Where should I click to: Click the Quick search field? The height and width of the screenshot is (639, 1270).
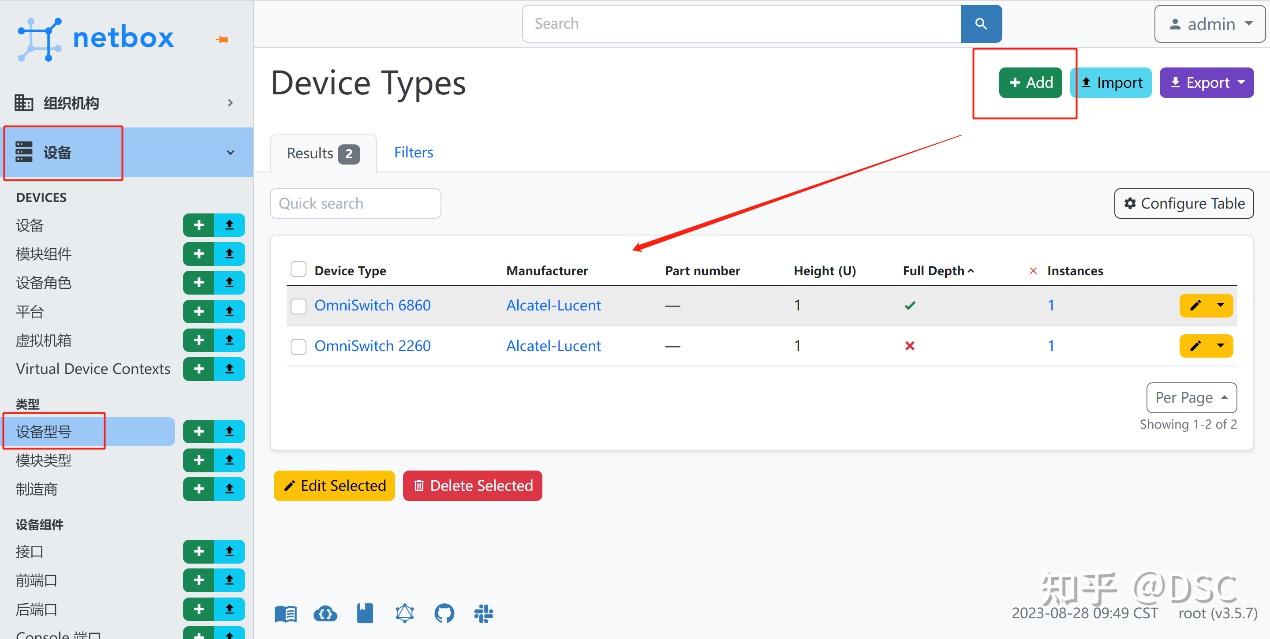click(x=355, y=203)
